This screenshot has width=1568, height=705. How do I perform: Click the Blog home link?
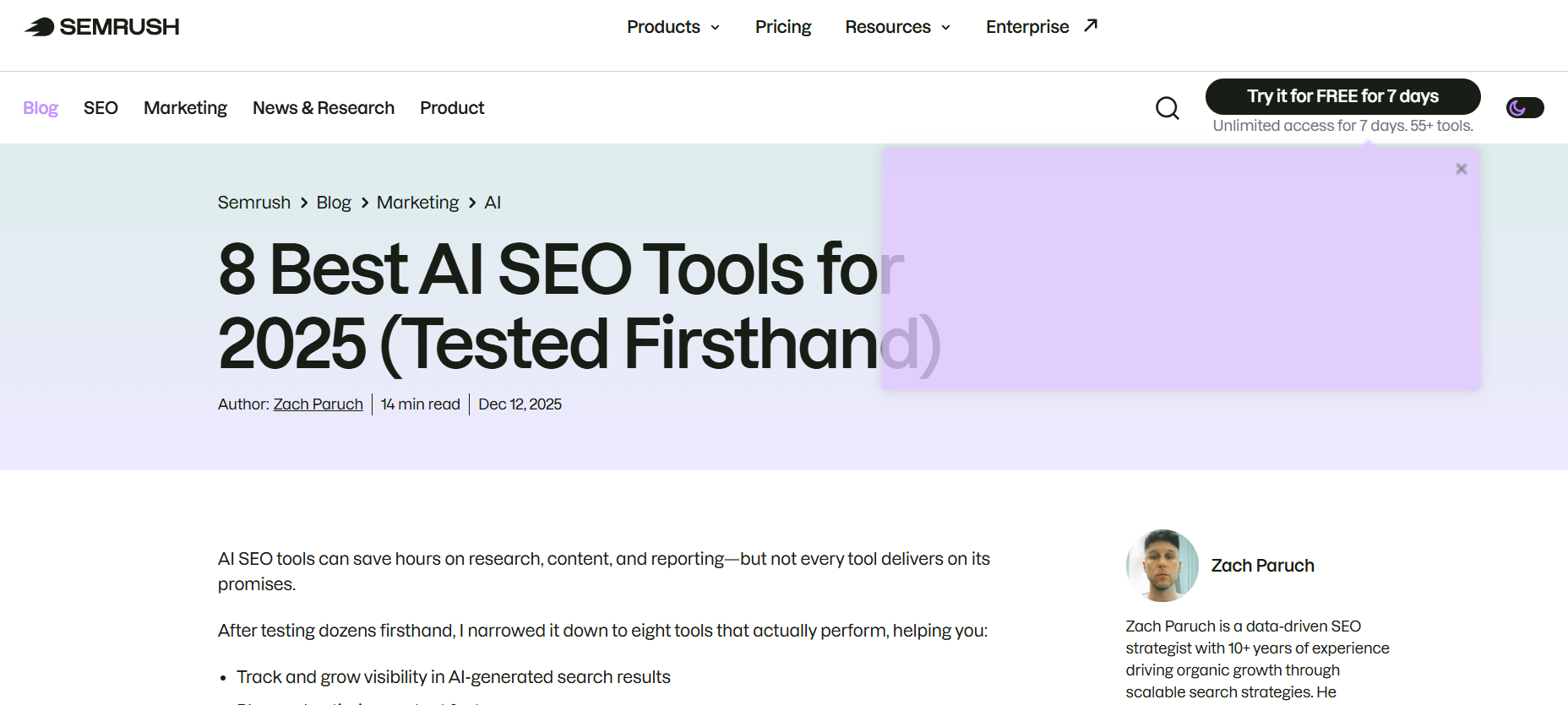tap(41, 108)
